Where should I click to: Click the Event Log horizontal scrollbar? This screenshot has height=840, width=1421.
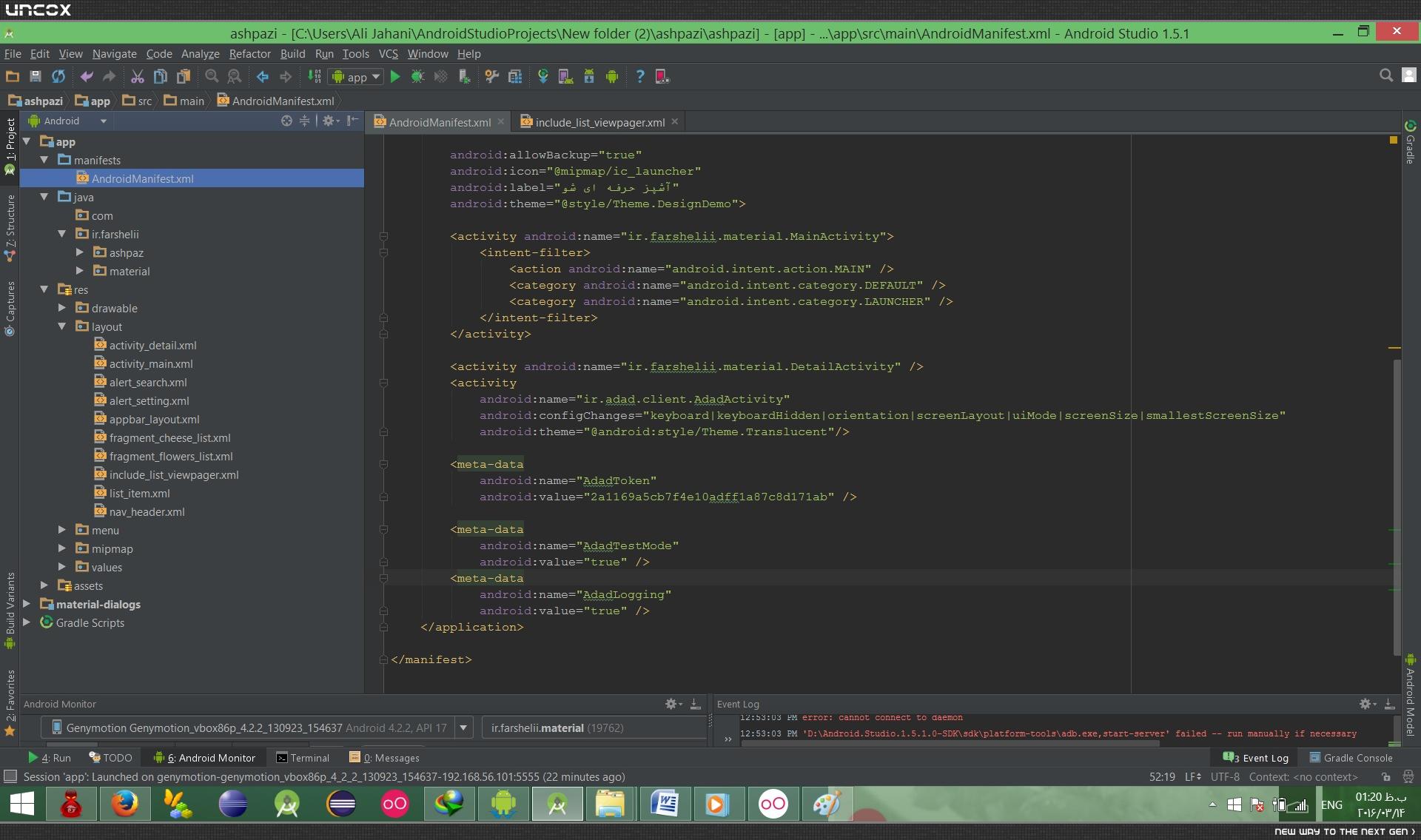tap(950, 743)
